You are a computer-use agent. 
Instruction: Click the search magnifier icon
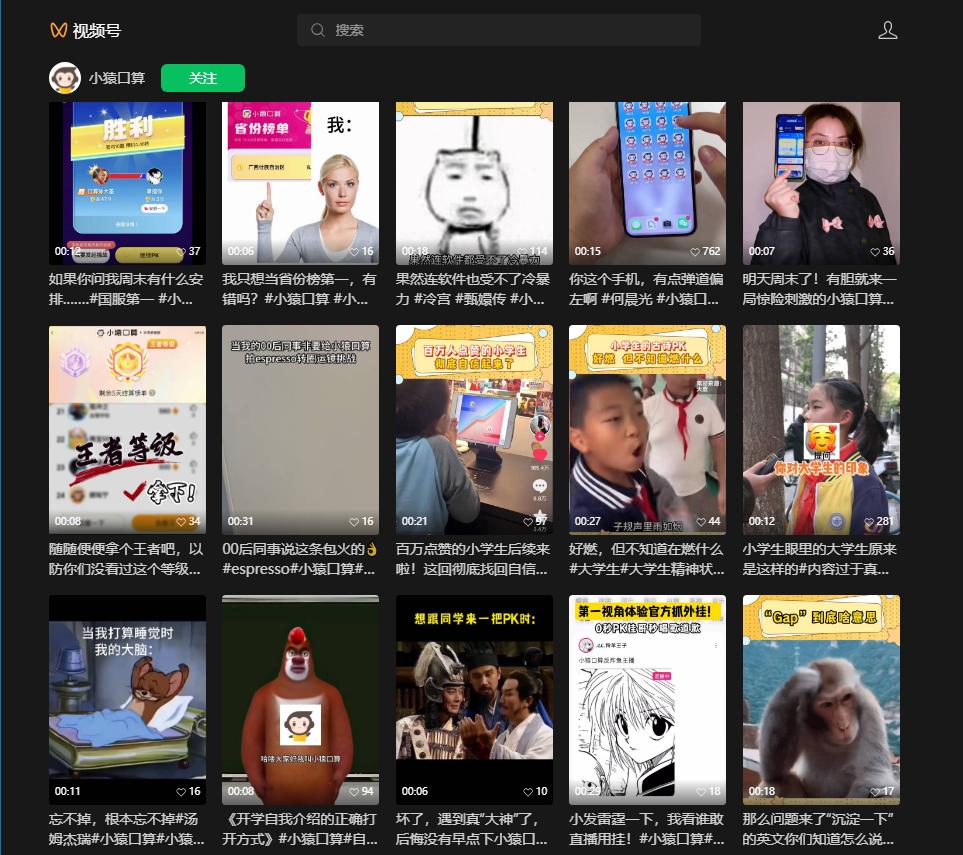(318, 30)
